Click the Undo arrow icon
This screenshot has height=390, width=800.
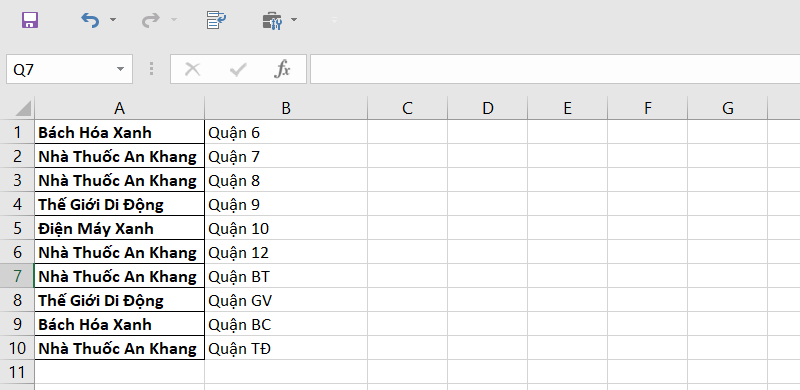click(x=90, y=20)
